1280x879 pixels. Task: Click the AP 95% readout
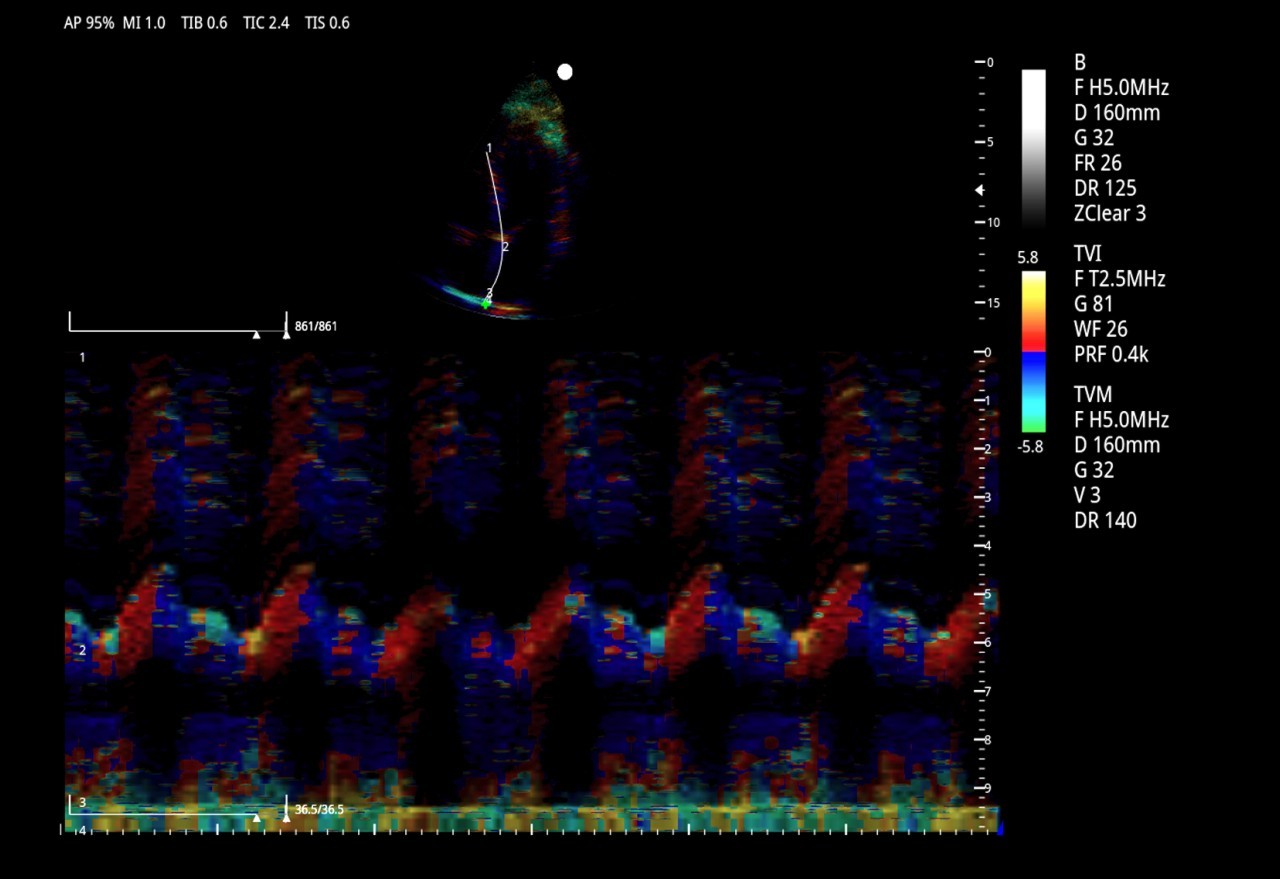click(89, 22)
